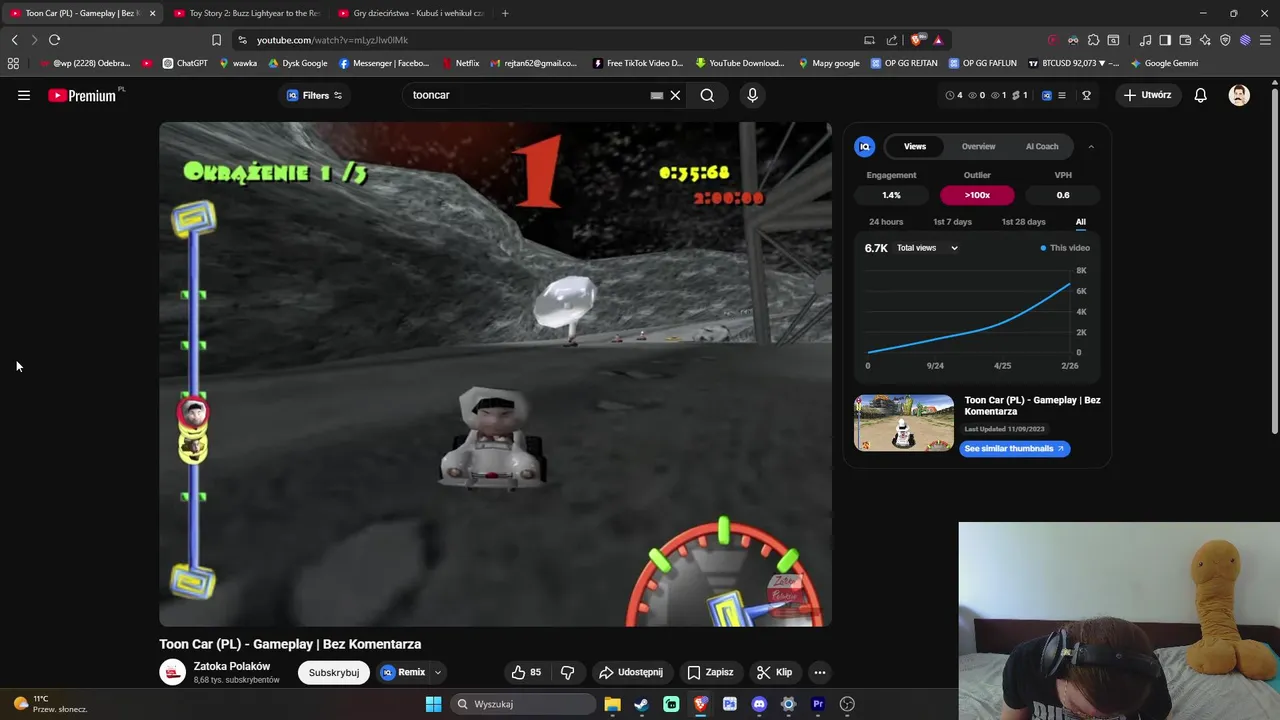Clear the search text with the X icon

[675, 95]
